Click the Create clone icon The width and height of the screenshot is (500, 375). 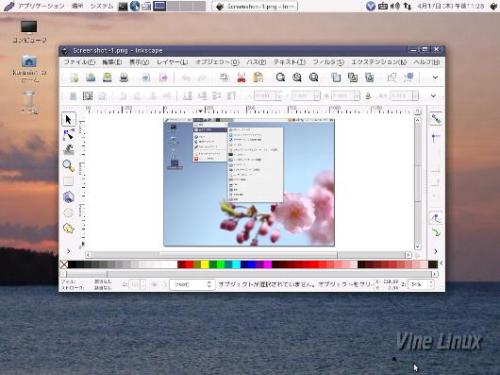click(353, 78)
